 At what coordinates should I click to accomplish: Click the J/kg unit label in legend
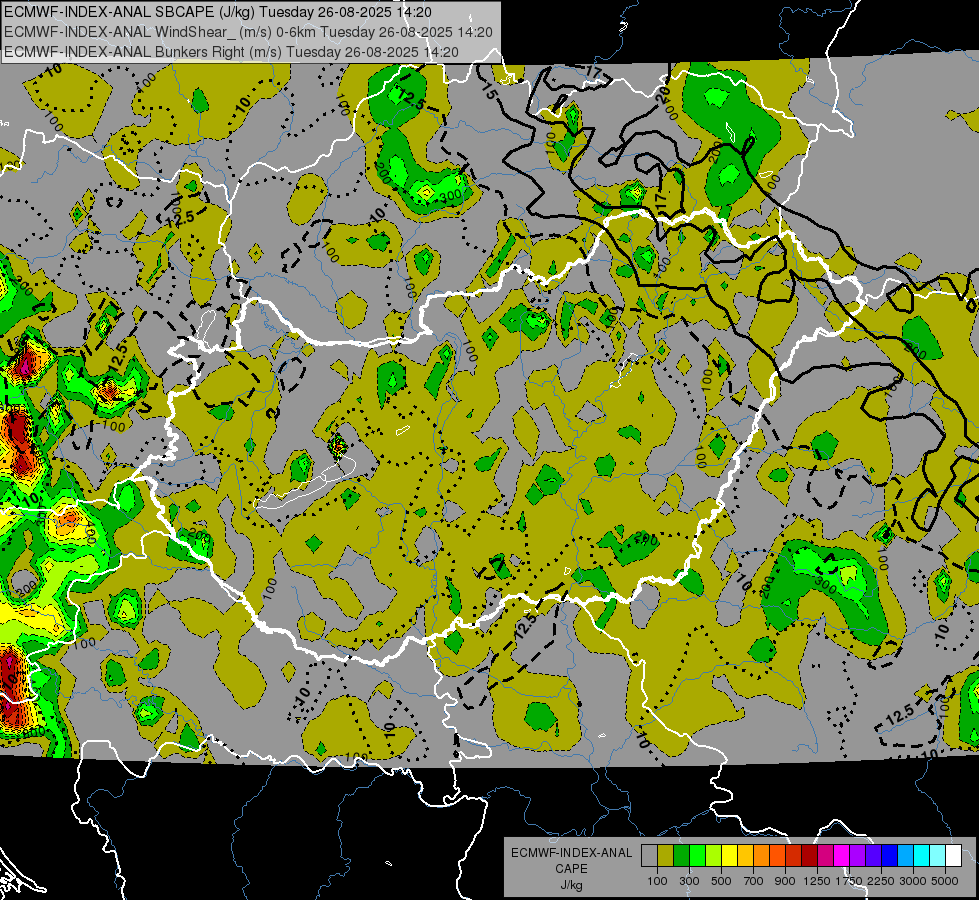(571, 885)
